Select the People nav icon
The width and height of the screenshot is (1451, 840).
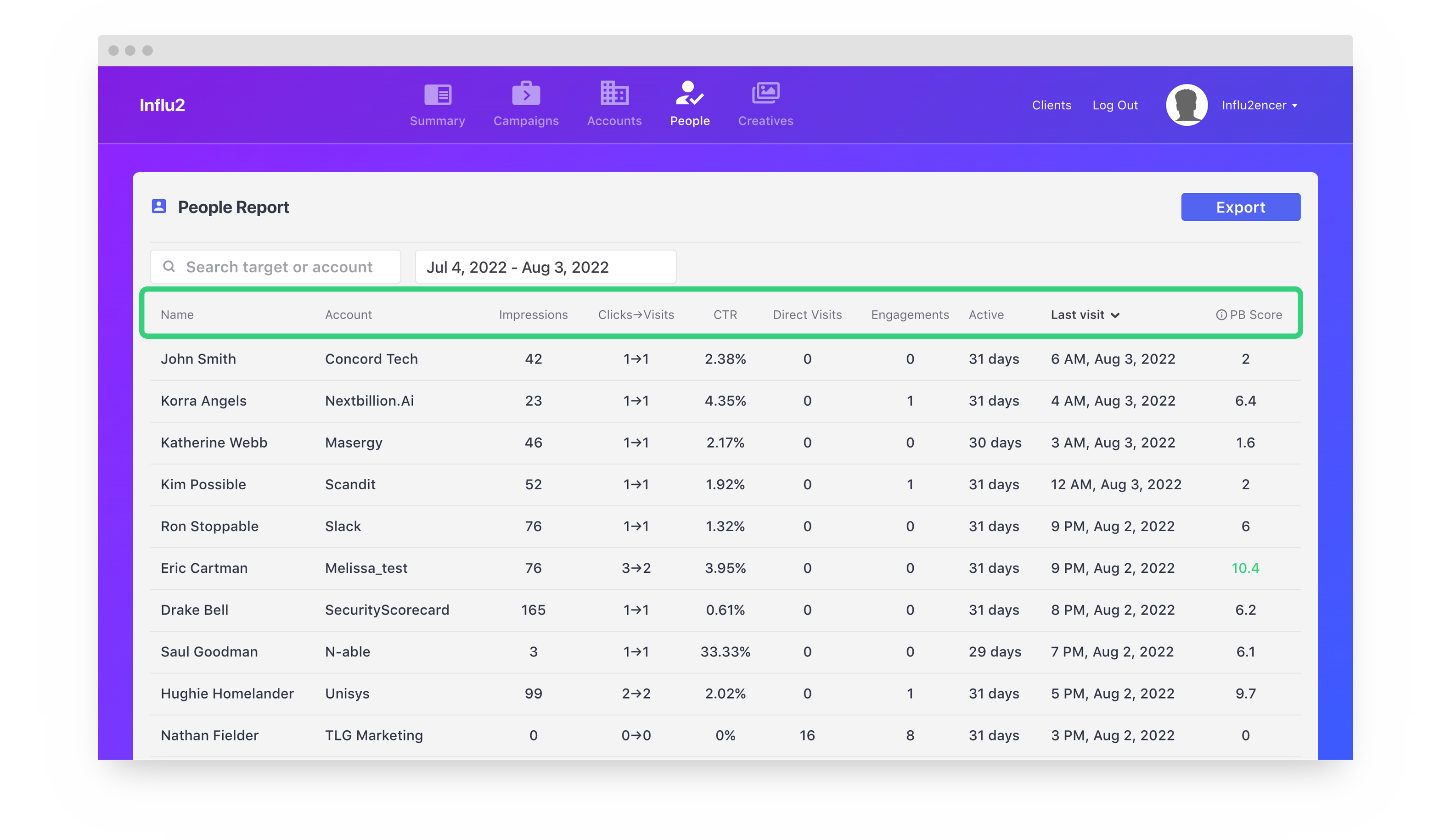[x=689, y=93]
